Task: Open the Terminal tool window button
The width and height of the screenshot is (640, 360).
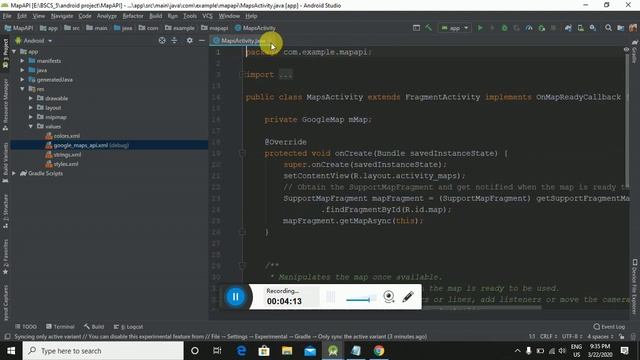Action: pos(60,327)
